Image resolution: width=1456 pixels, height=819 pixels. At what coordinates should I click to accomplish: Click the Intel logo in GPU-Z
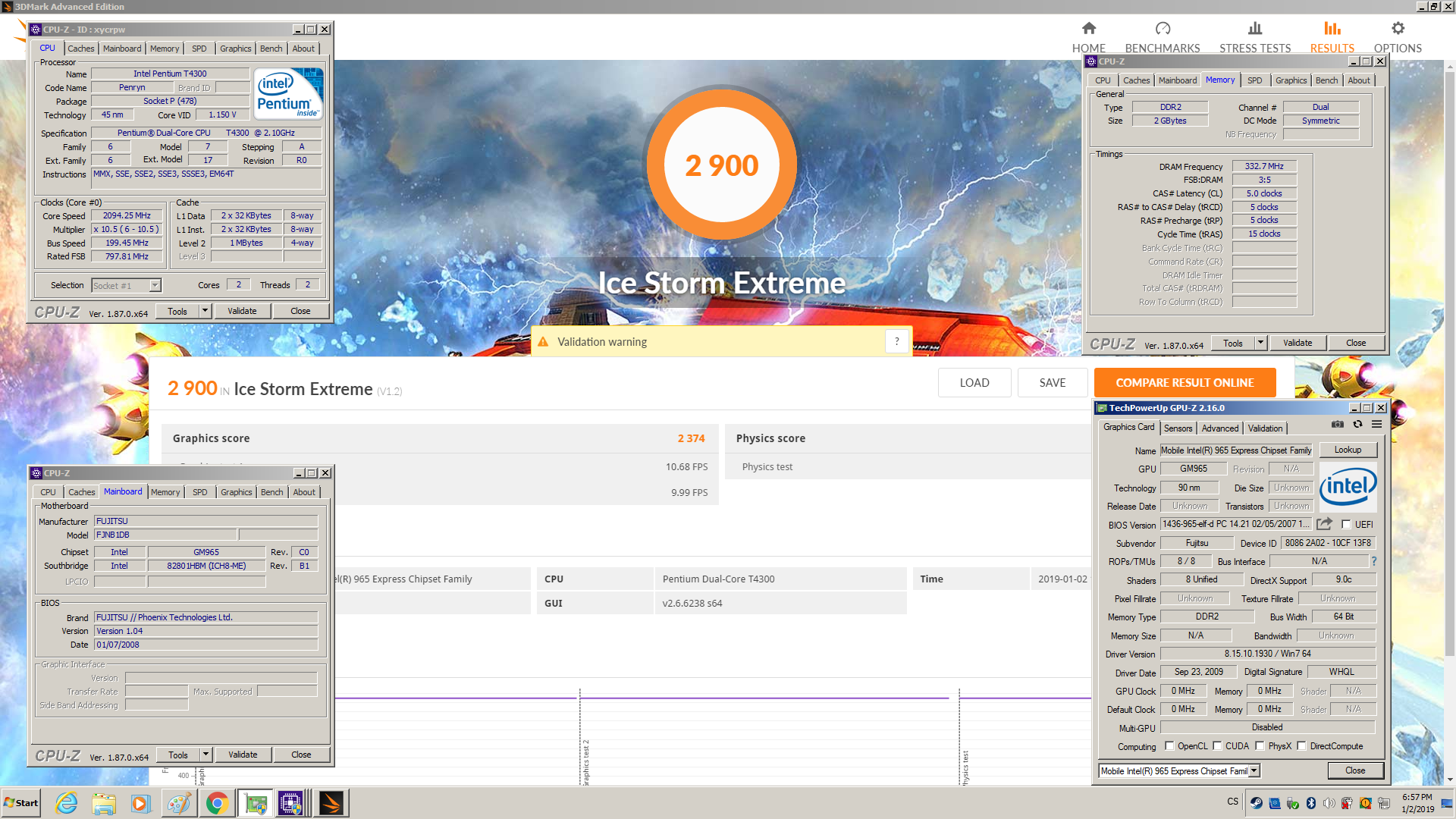tap(1348, 486)
